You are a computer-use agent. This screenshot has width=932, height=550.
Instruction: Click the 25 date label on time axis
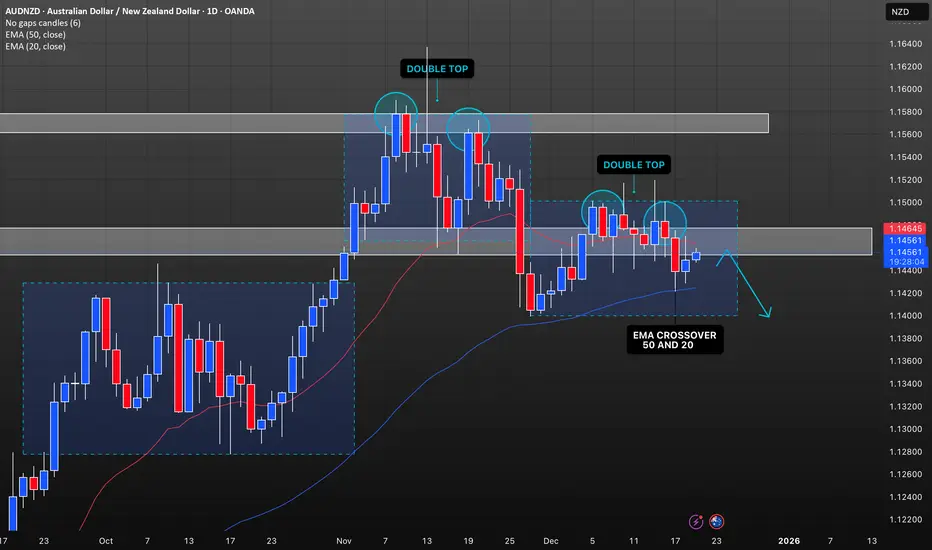point(509,541)
